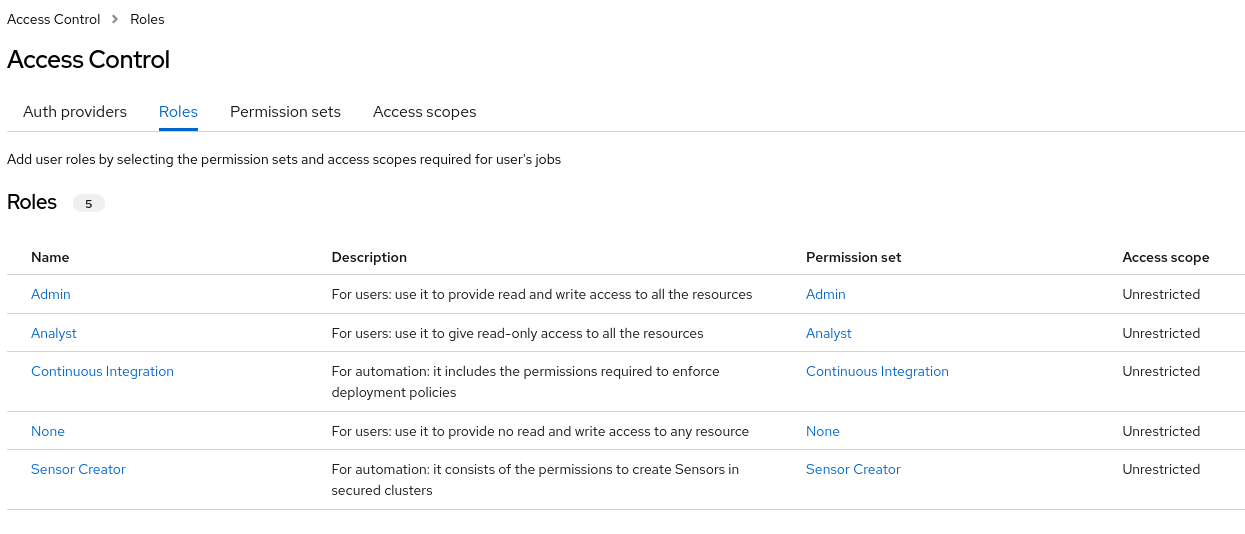1245x534 pixels.
Task: Switch to the Auth providers tab
Action: 75,112
